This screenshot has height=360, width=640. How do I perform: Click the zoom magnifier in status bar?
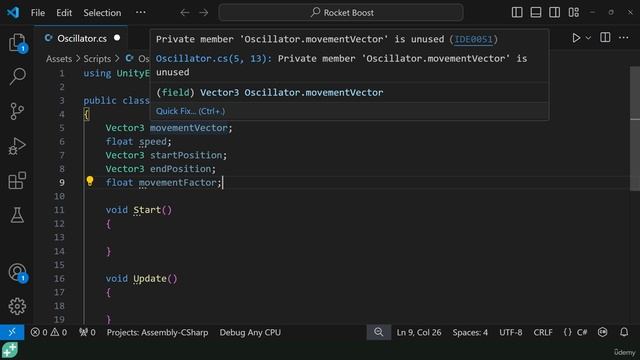[378, 332]
